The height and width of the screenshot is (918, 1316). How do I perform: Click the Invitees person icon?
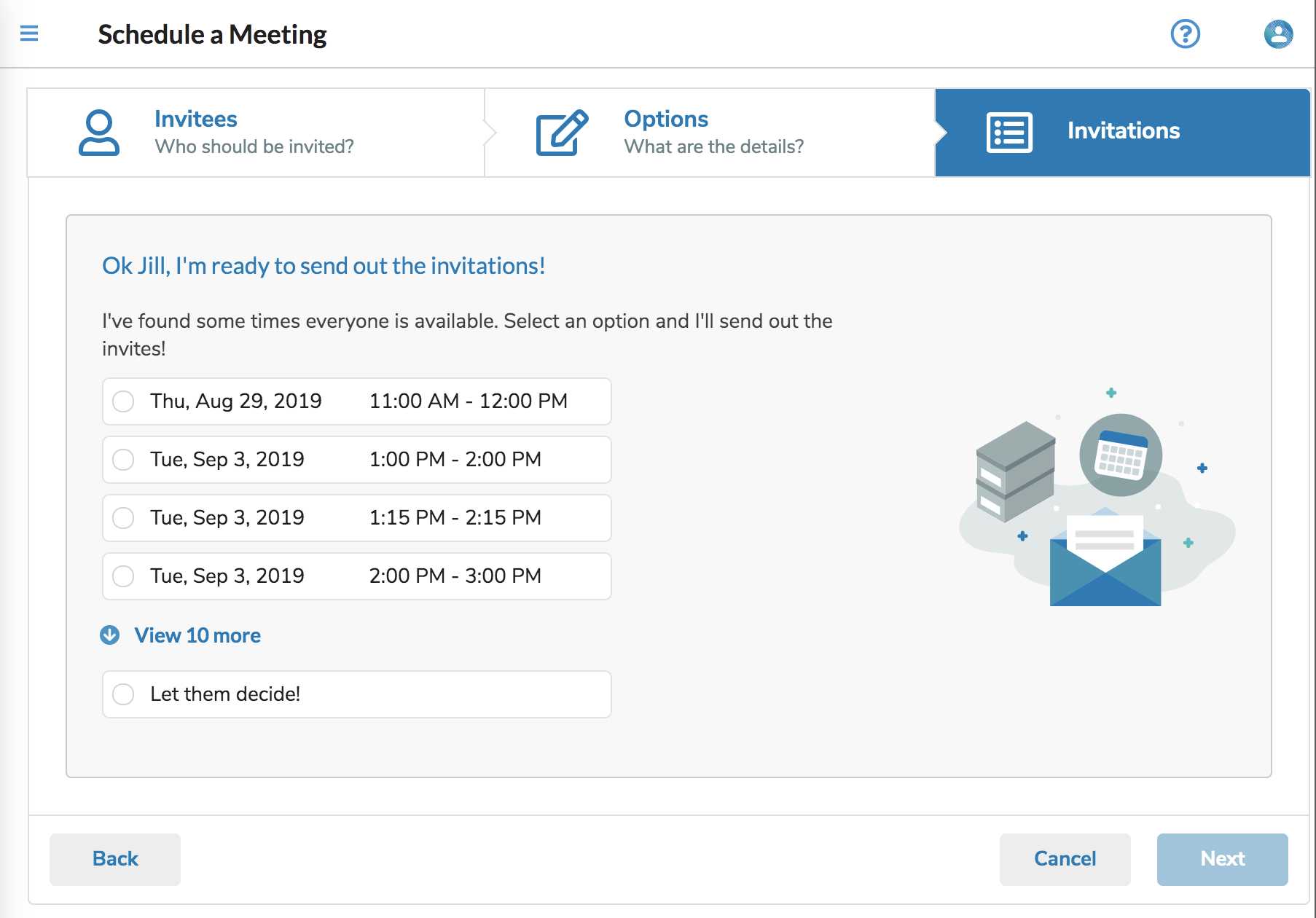(99, 133)
